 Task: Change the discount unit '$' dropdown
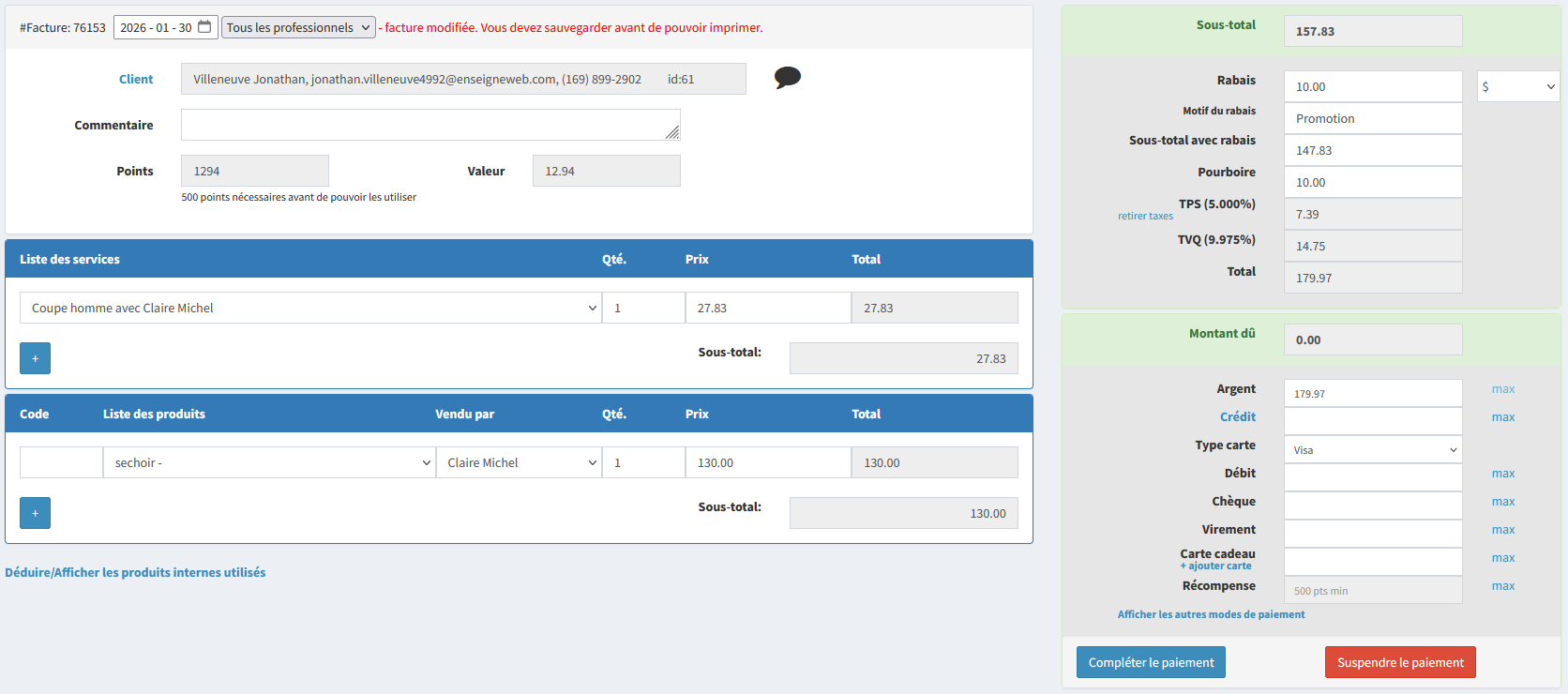pyautogui.click(x=1518, y=86)
